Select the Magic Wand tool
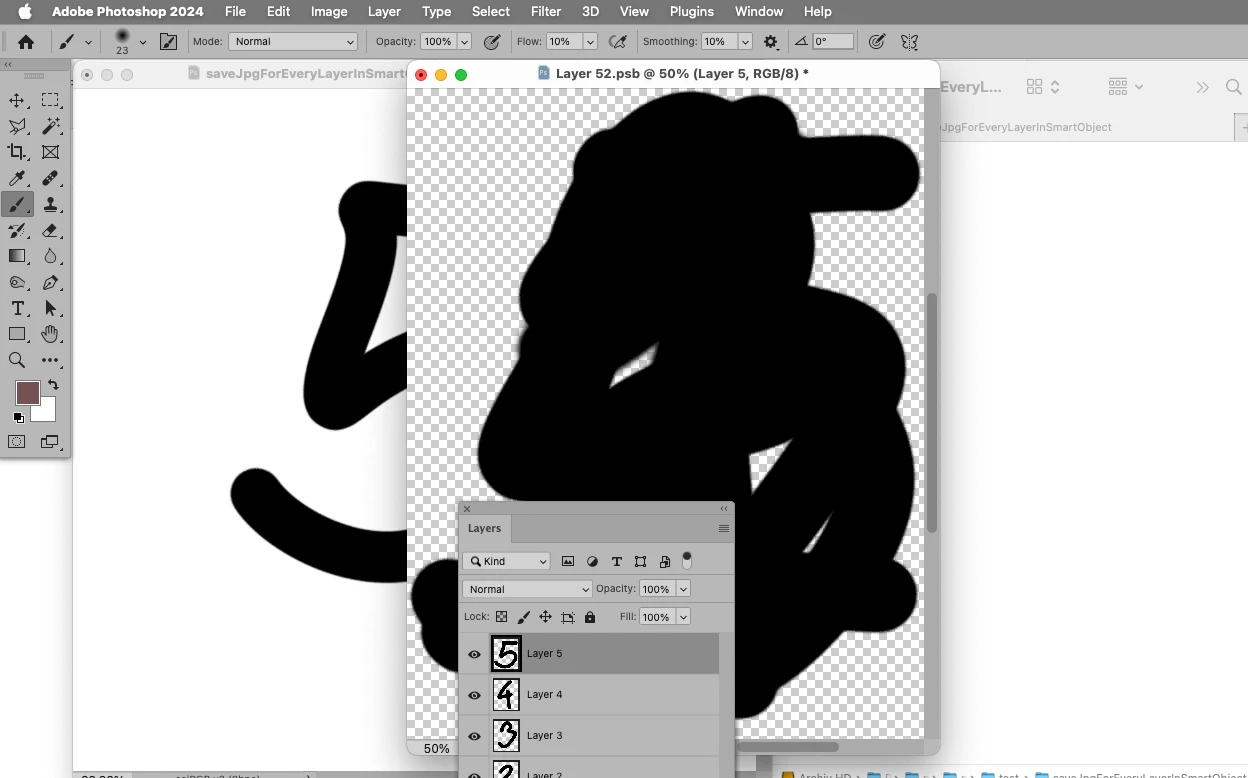The image size is (1248, 778). pyautogui.click(x=50, y=126)
